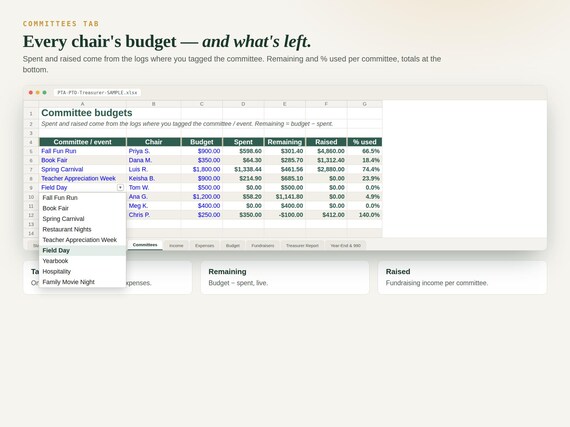Select column A header
Image resolution: width=570 pixels, height=427 pixels.
[x=83, y=104]
